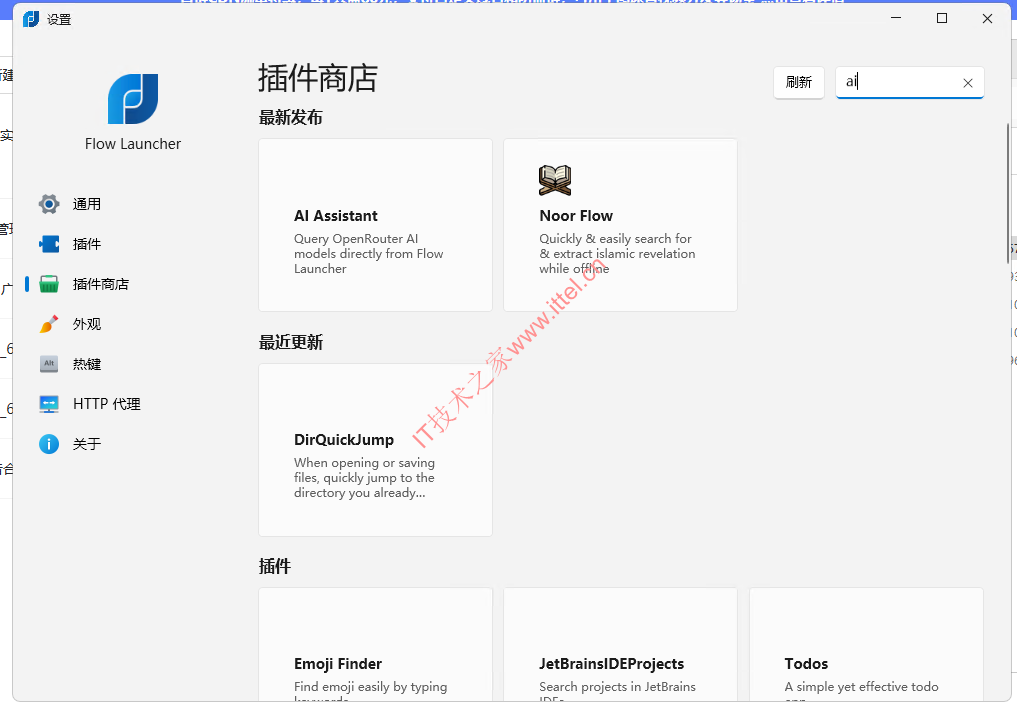The height and width of the screenshot is (708, 1017).
Task: Click the 最近更新 section heading
Action: pos(291,342)
